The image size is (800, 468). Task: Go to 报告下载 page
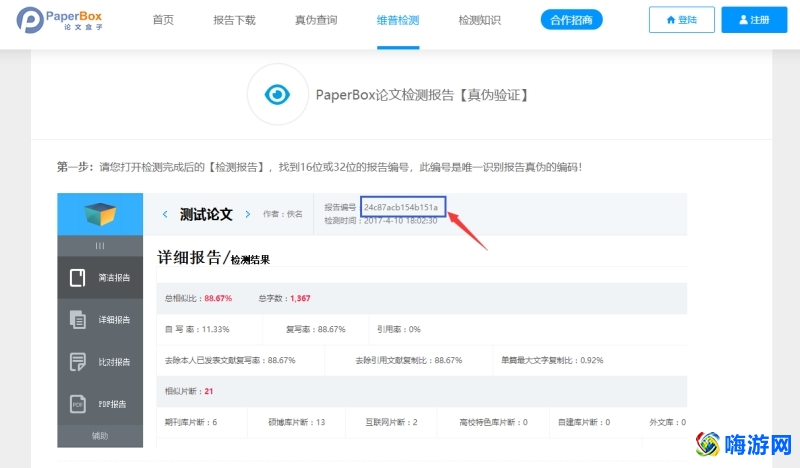tap(234, 20)
